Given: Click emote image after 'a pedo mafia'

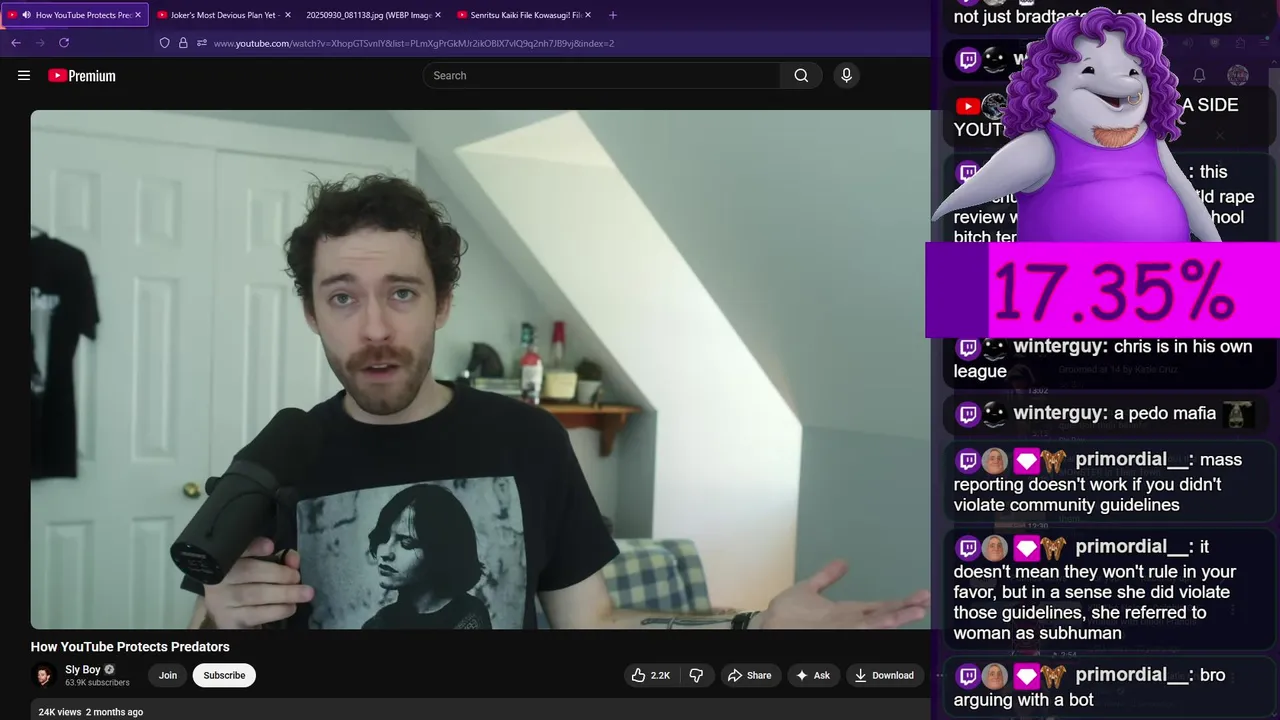Looking at the screenshot, I should coord(1239,414).
